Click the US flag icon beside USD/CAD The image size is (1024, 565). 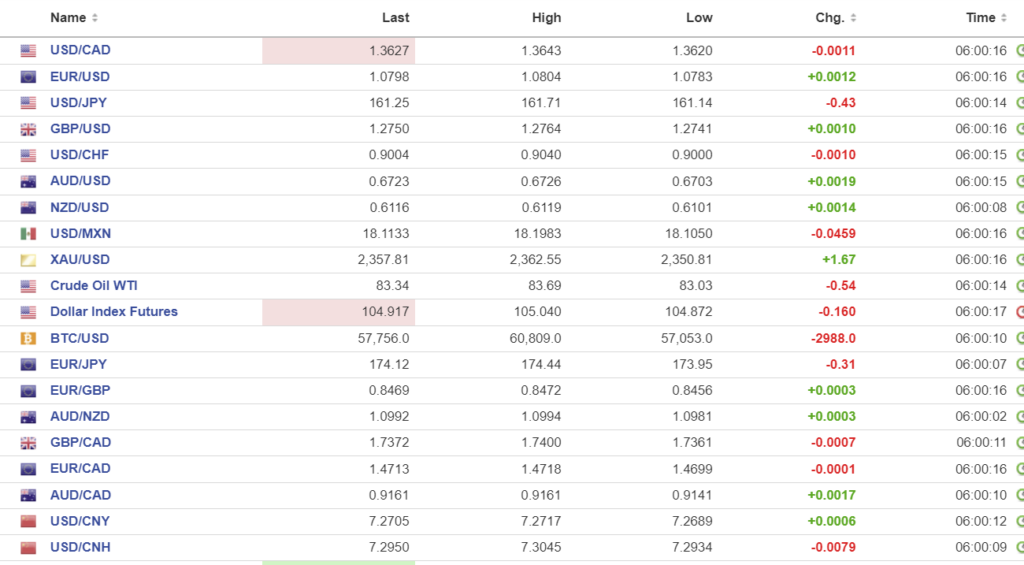(28, 51)
